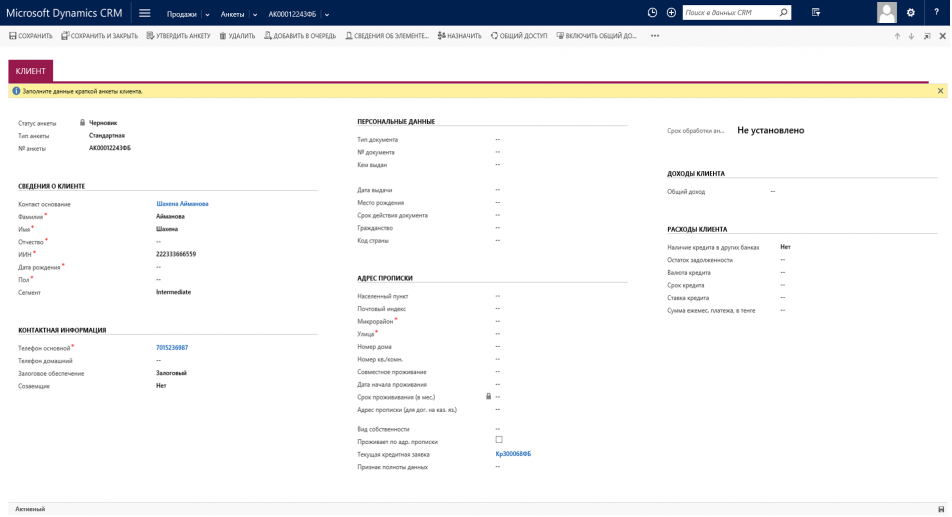The height and width of the screenshot is (517, 952).
Task: Click Сохранить и закрыть button
Action: 99,36
